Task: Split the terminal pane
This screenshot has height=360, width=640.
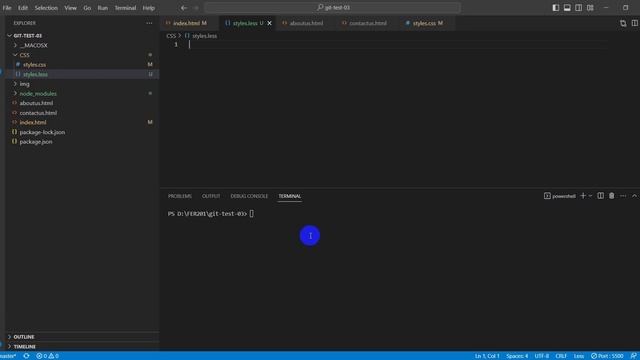Action: pos(600,196)
